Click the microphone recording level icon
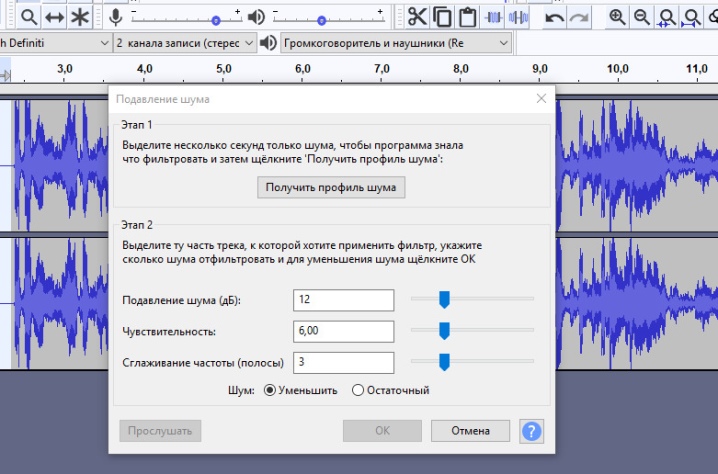This screenshot has width=718, height=474. pos(116,17)
